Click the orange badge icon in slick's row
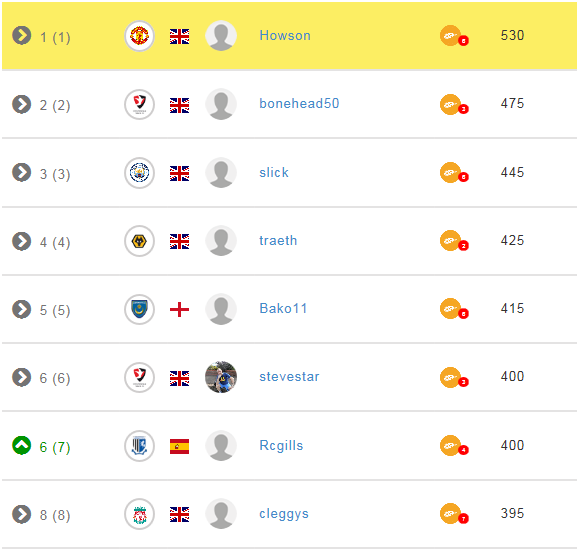The image size is (577, 552). [x=454, y=173]
